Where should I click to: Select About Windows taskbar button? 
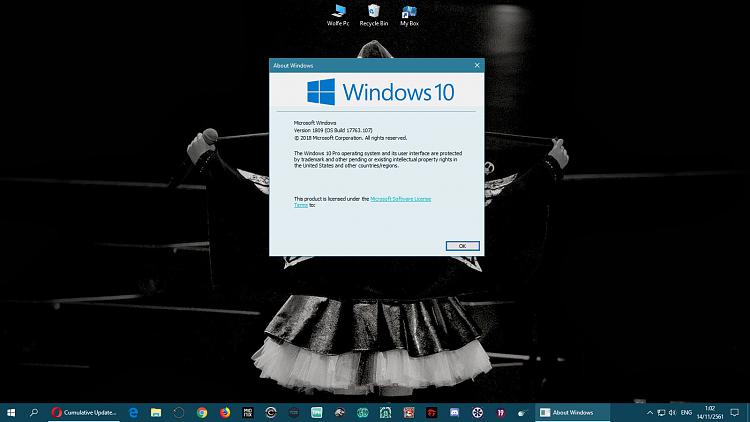coord(573,412)
